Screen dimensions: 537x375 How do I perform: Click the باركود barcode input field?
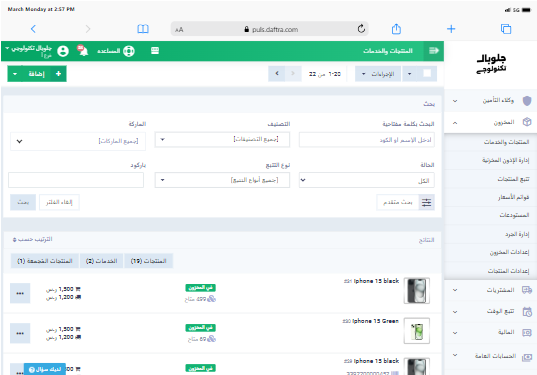click(76, 180)
